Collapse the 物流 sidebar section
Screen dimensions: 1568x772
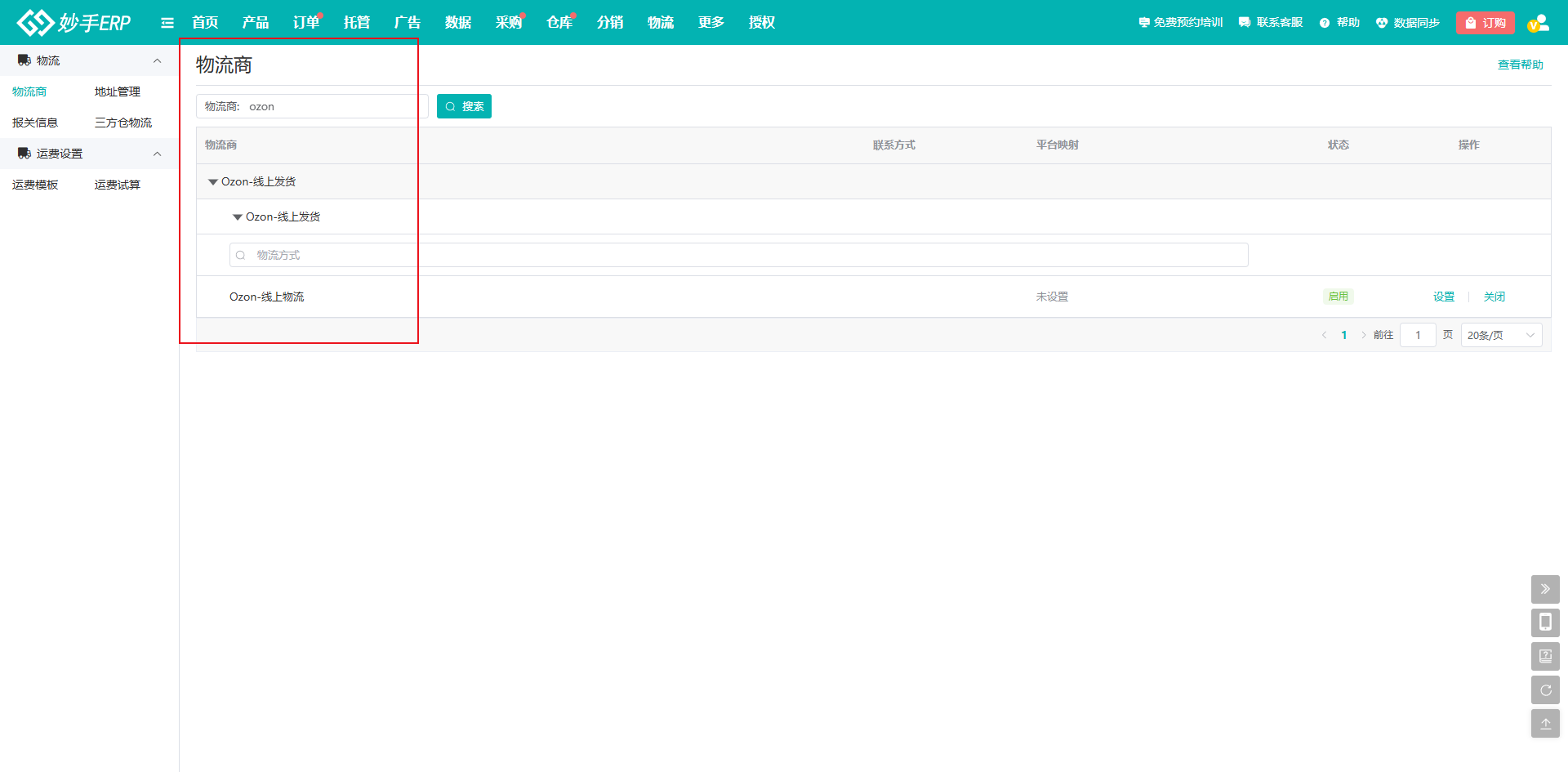click(x=157, y=60)
